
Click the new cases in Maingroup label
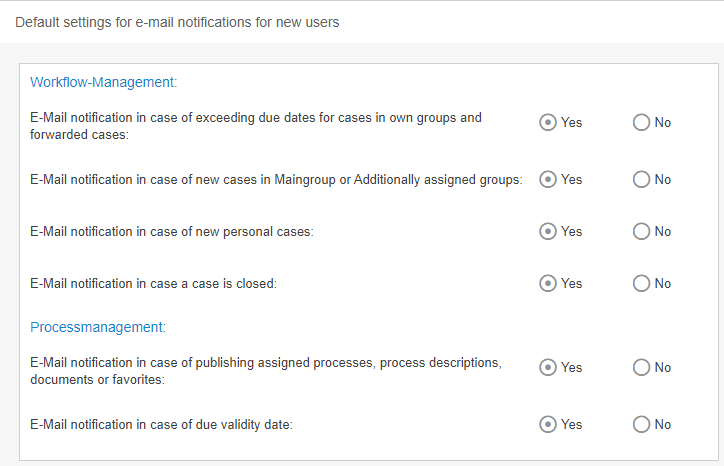[276, 180]
